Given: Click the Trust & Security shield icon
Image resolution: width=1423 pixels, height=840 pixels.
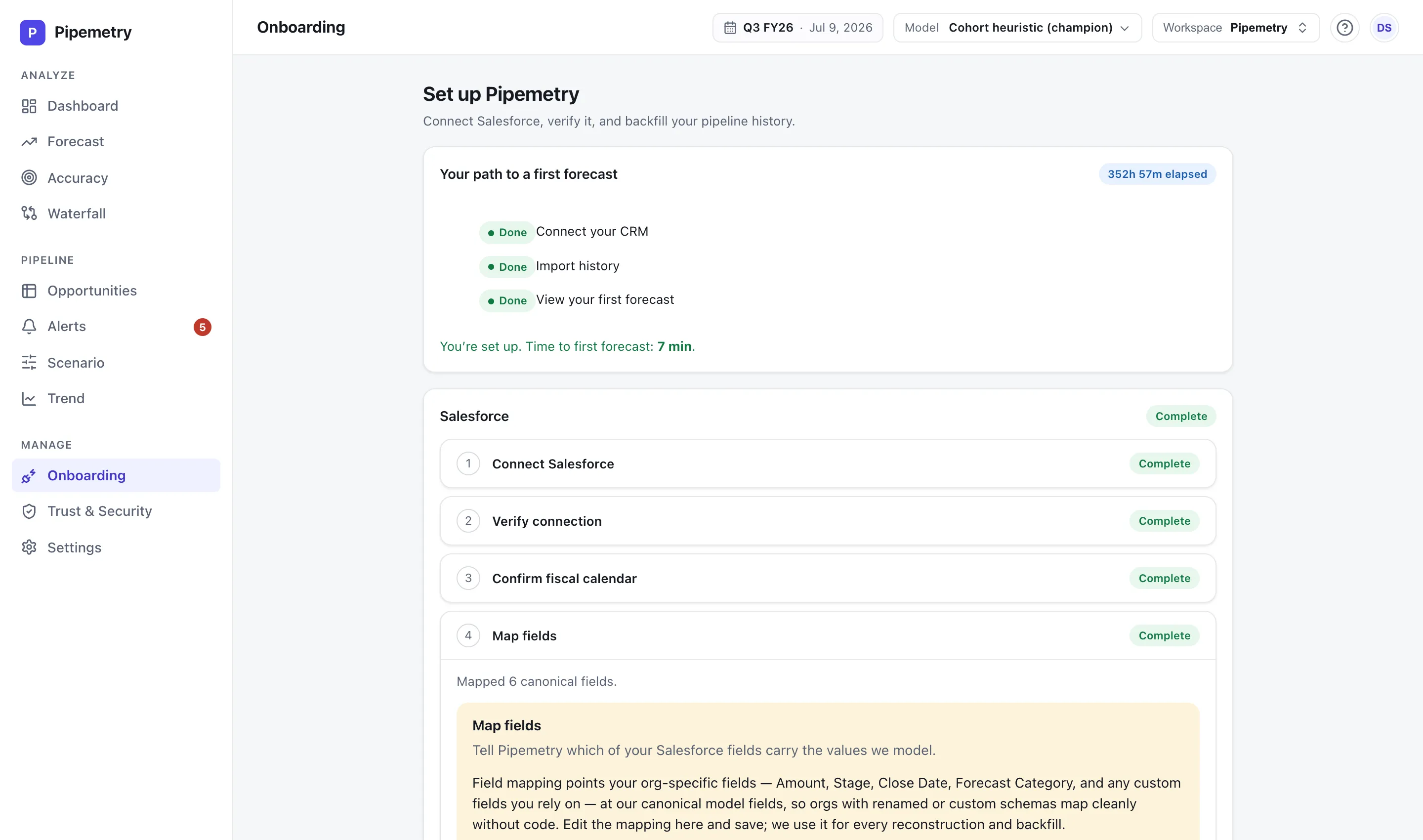Looking at the screenshot, I should 29,512.
